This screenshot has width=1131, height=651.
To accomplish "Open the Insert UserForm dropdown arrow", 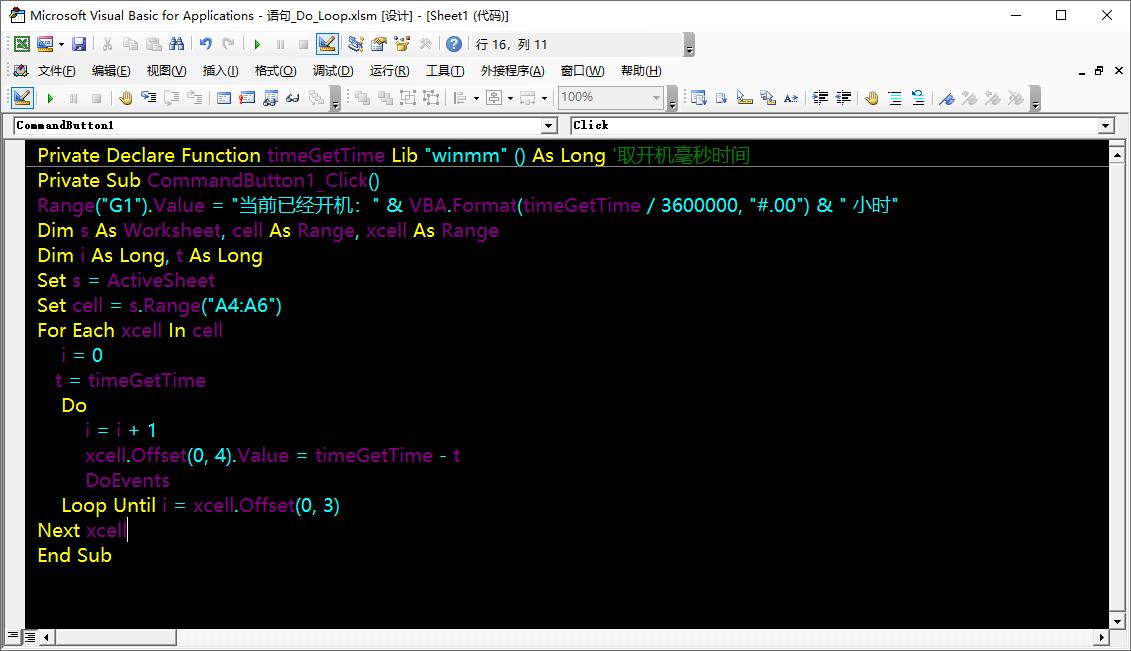I will pos(61,44).
